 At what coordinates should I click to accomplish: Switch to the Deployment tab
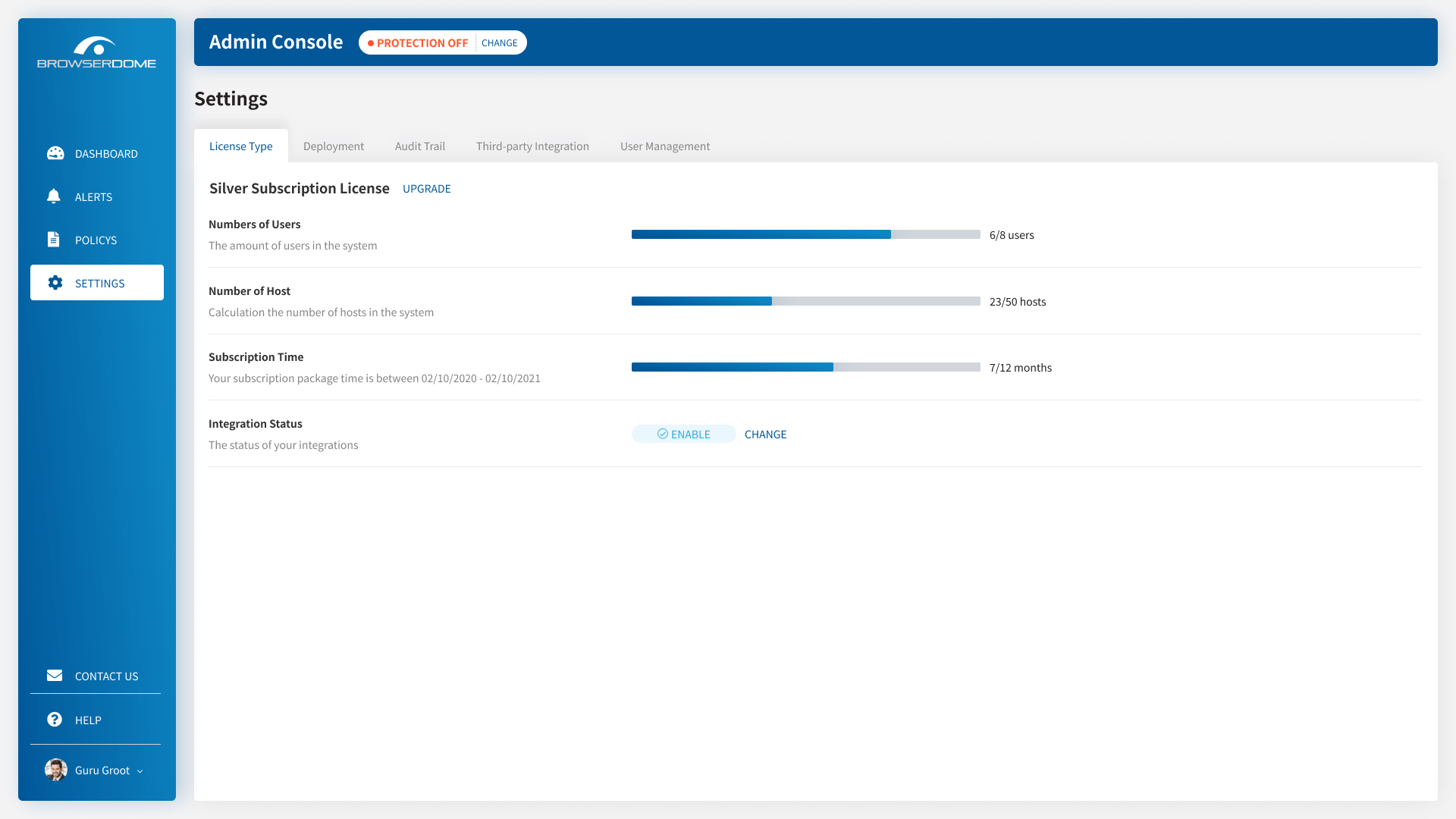[333, 146]
